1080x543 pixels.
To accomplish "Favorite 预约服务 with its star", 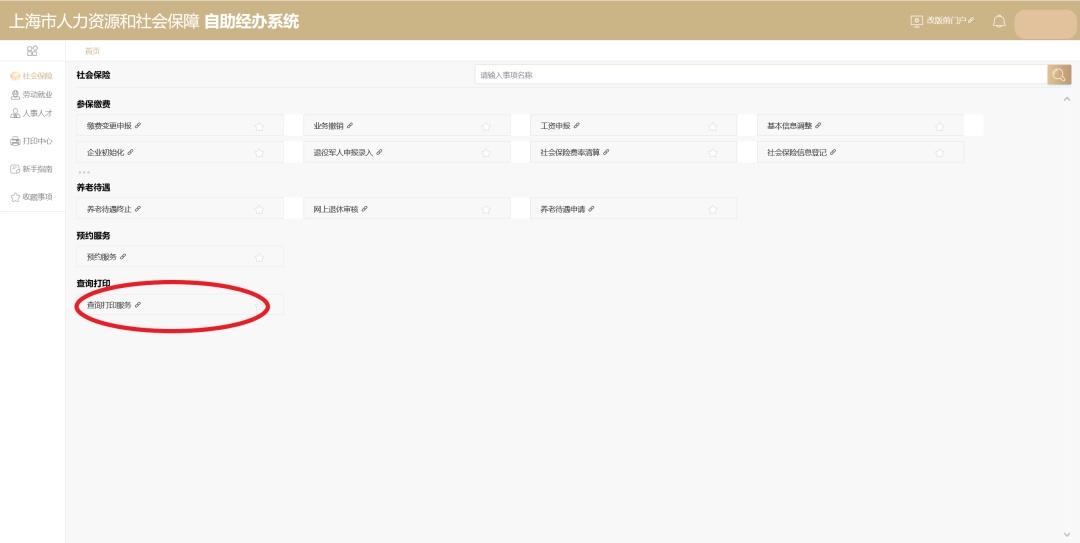I will click(259, 258).
